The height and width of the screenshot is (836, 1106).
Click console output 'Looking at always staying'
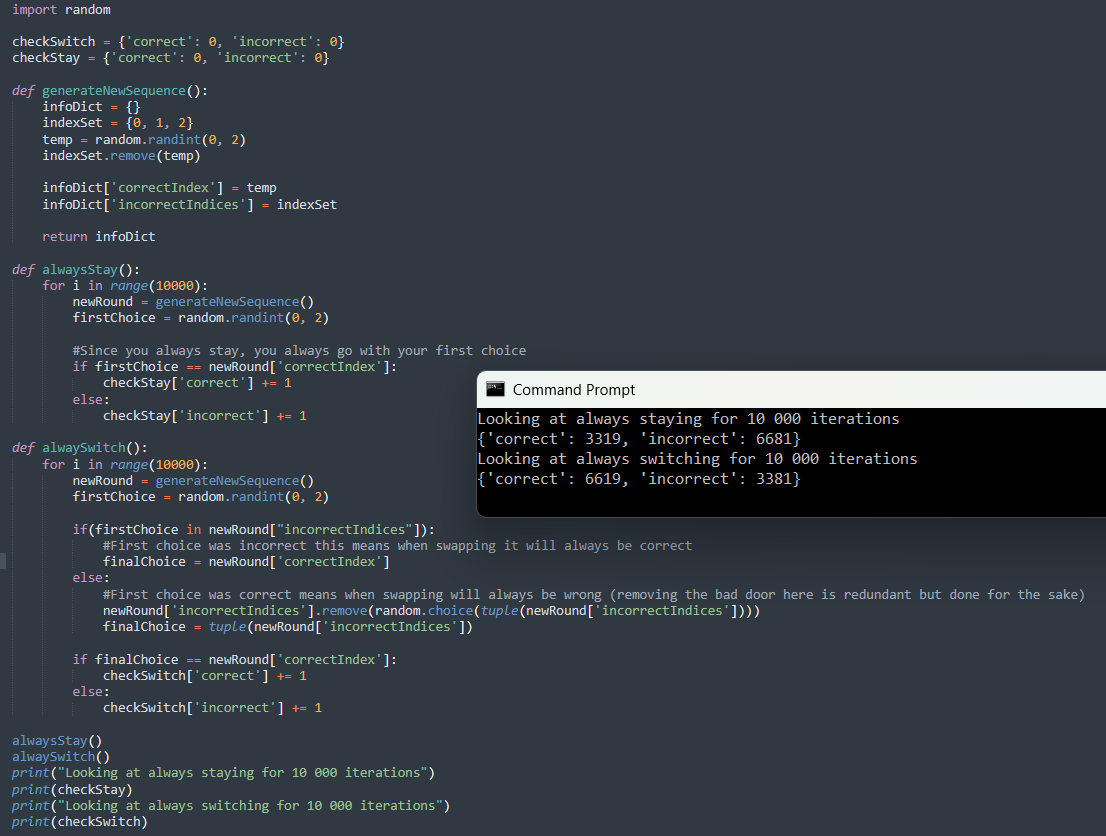(x=688, y=419)
